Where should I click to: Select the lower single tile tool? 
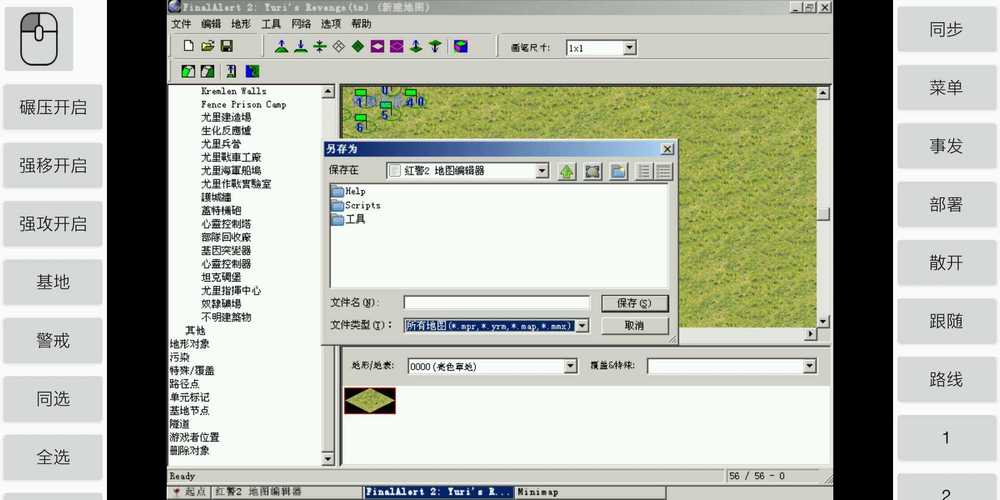pos(435,47)
